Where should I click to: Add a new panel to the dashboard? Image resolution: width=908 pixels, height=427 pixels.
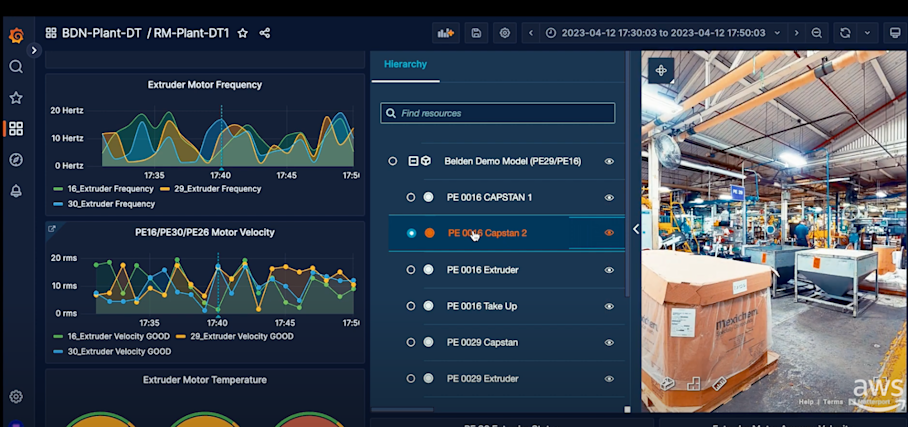[445, 33]
